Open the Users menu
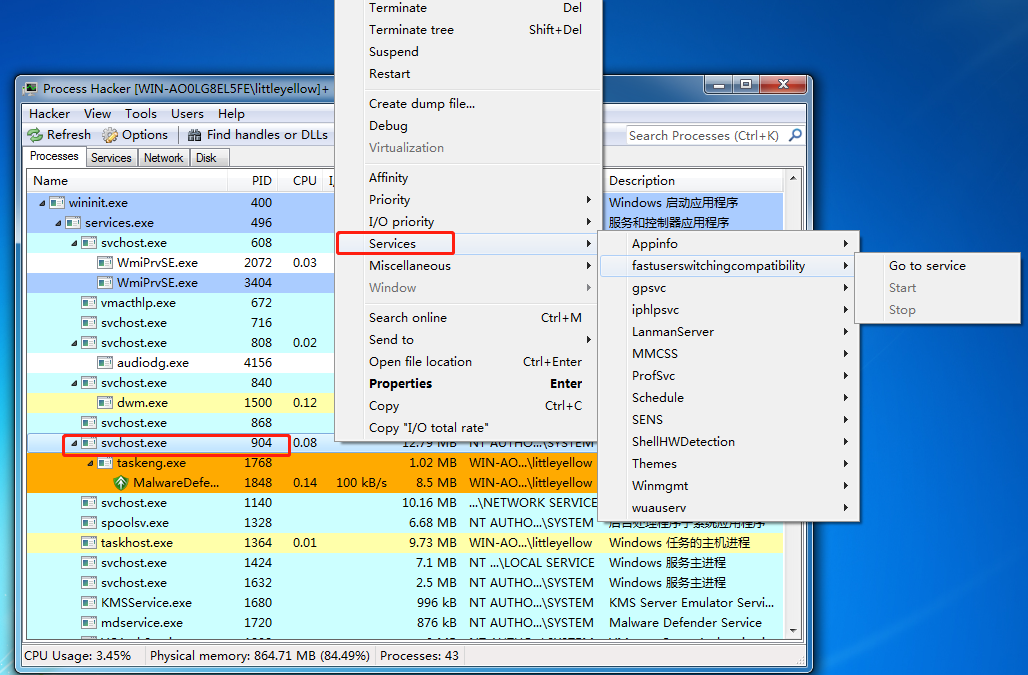The image size is (1028, 675). click(188, 113)
